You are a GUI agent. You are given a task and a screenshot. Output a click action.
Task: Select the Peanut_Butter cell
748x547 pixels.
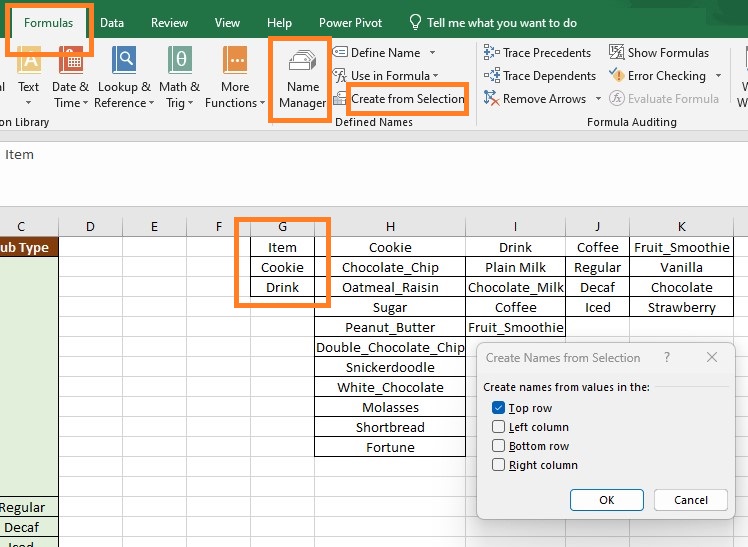pyautogui.click(x=390, y=327)
